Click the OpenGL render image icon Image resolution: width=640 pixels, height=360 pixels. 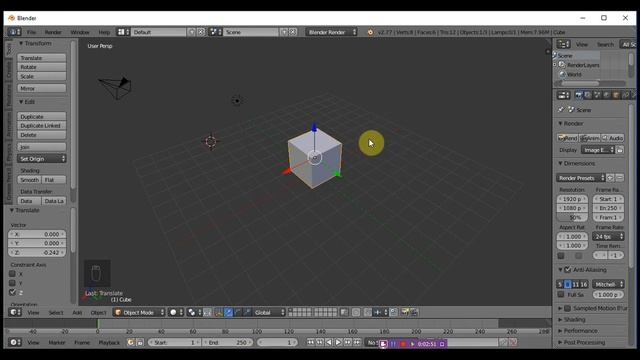tap(405, 312)
